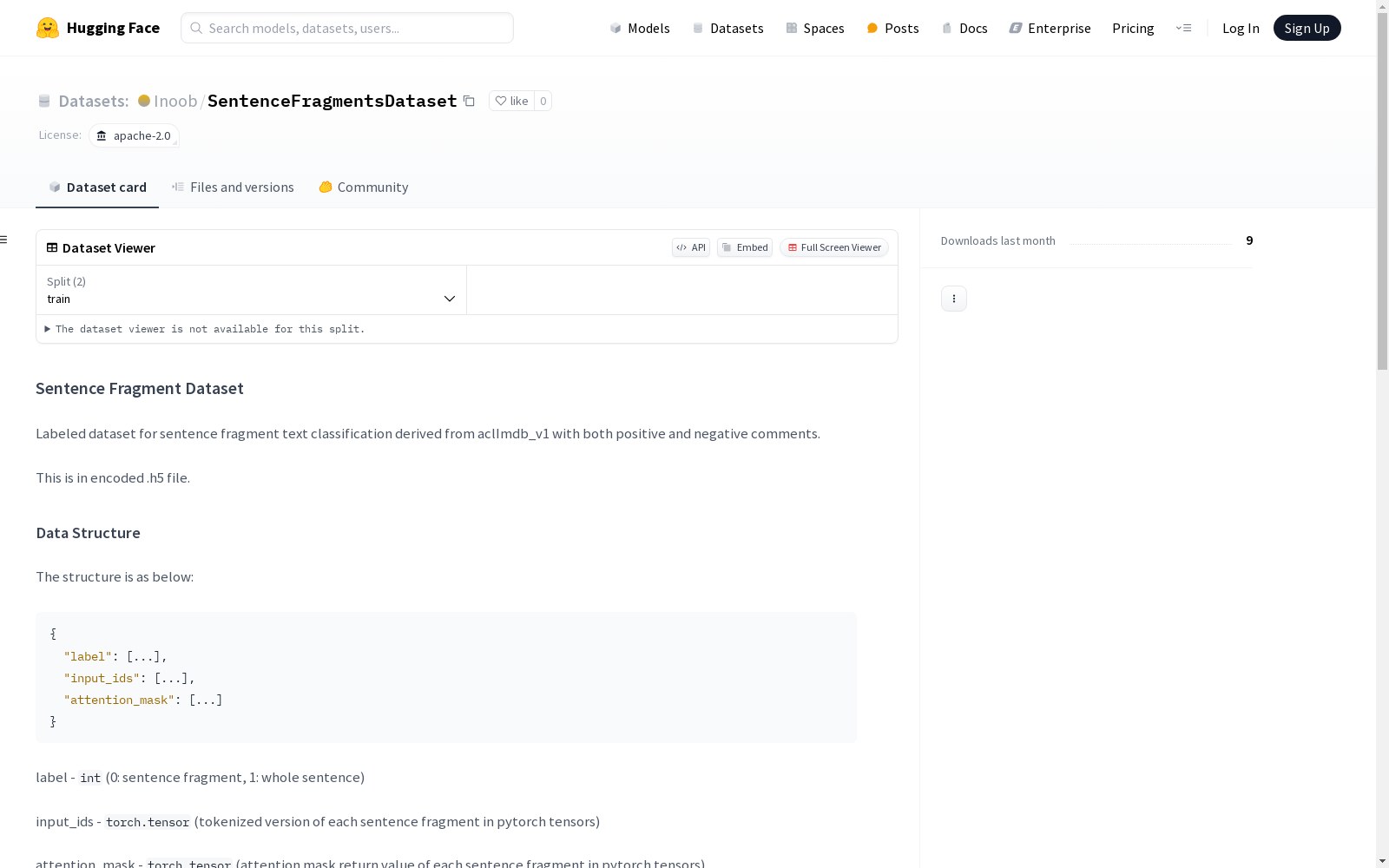Focus the search models input field
Image resolution: width=1389 pixels, height=868 pixels.
point(347,28)
